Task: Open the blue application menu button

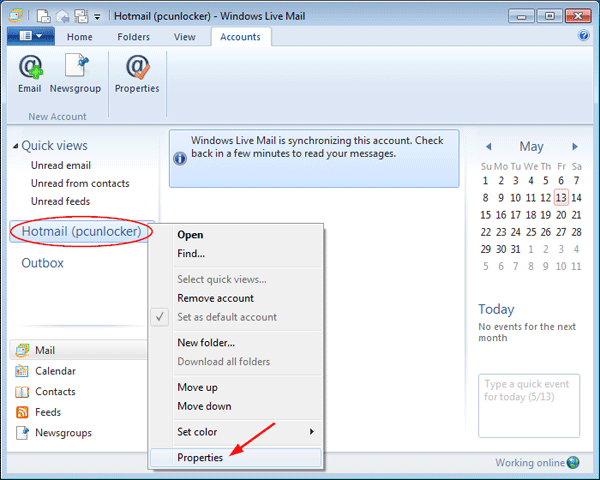Action: (31, 37)
